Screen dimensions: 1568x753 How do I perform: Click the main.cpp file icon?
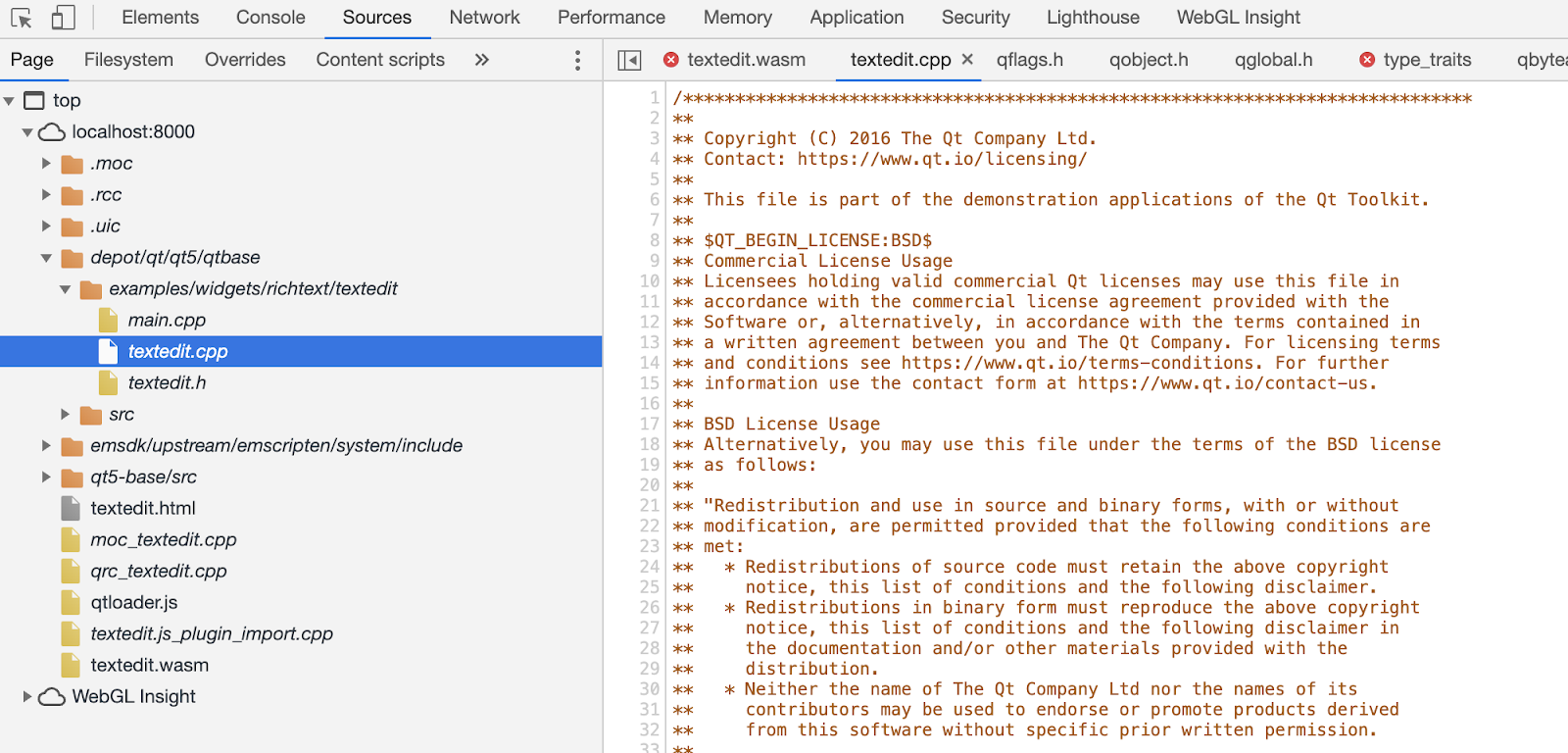click(109, 320)
